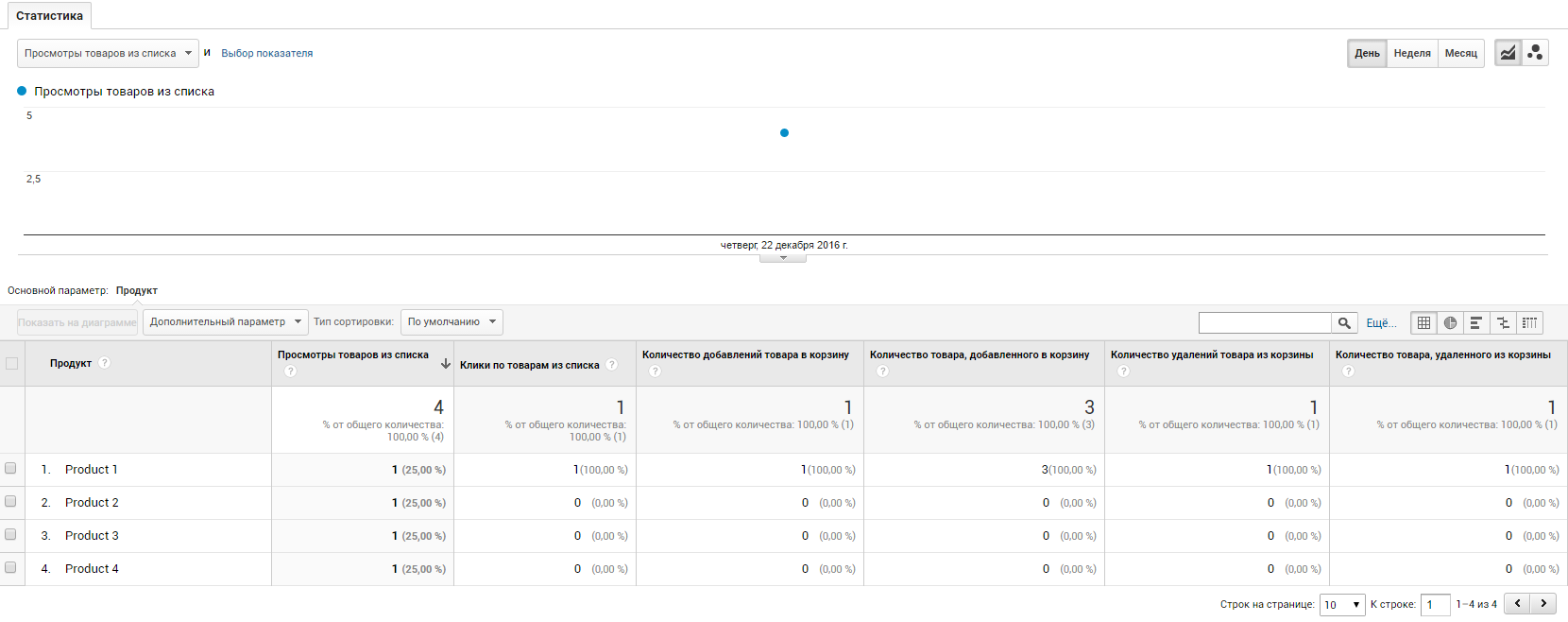Screen dimensions: 1568x622
Task: Select День time granularity
Action: pos(1367,53)
